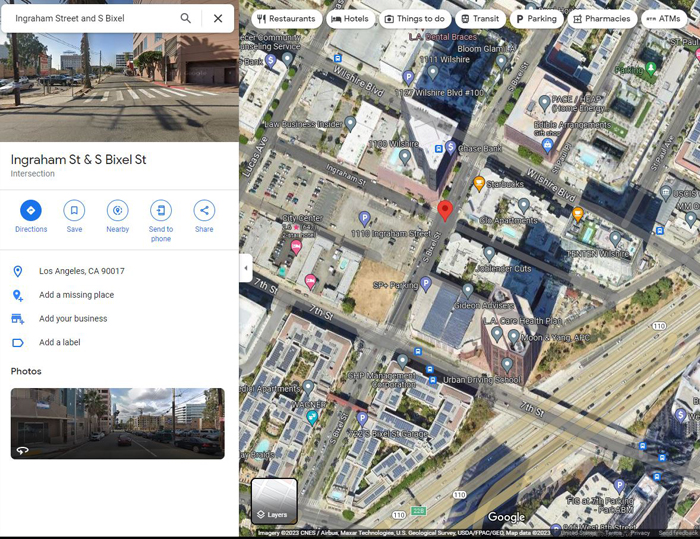Select the Restaurants filter chip
This screenshot has width=700, height=539.
287,19
